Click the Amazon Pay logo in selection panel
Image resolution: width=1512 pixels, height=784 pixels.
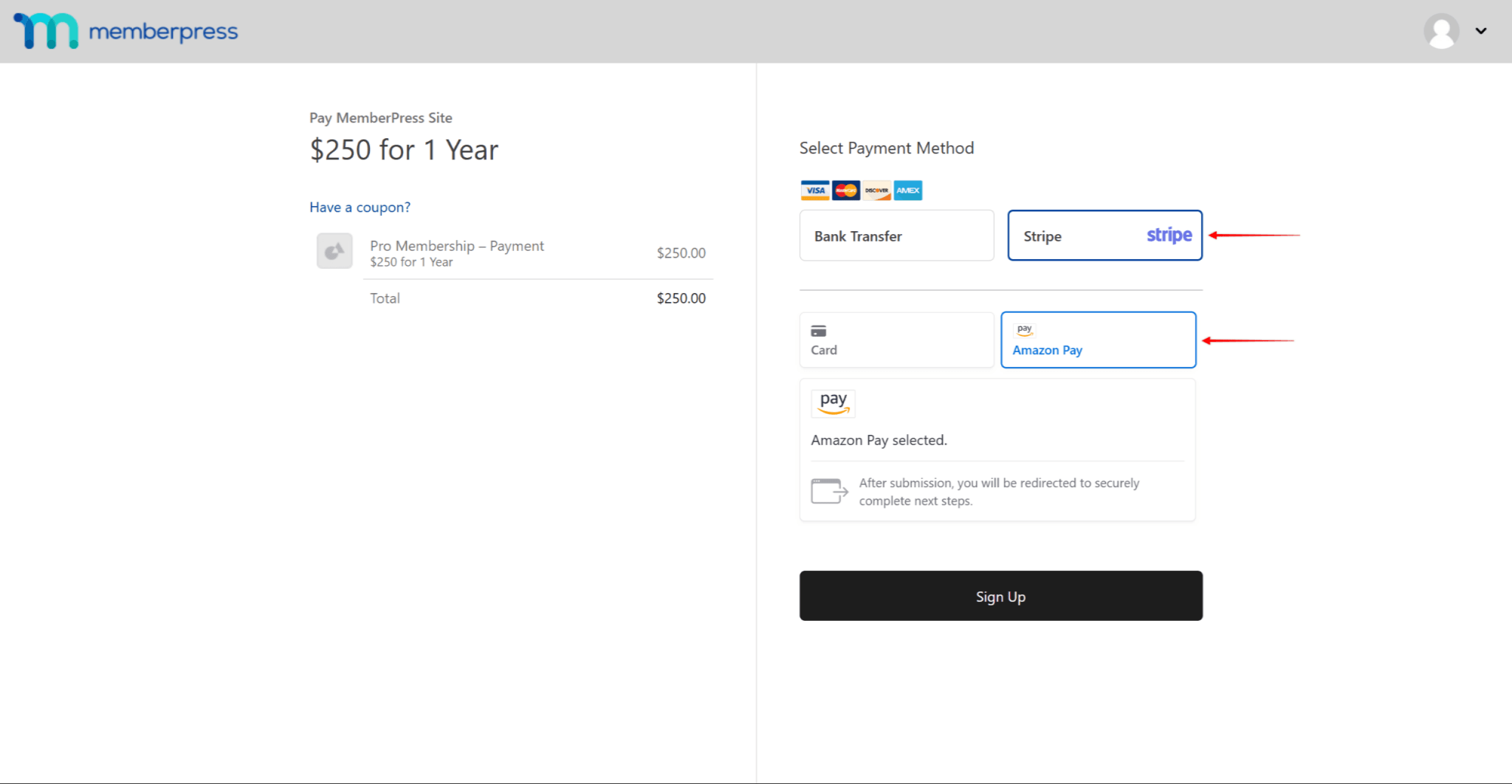click(x=833, y=403)
